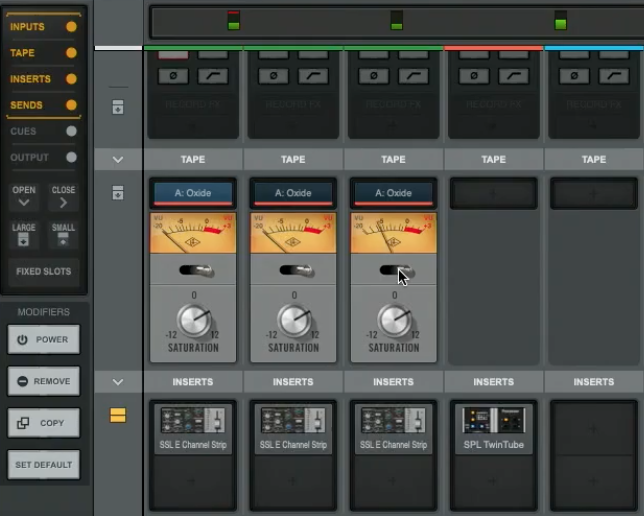Flip the Oxide tape switch on the third channel
644x516 pixels.
pyautogui.click(x=397, y=270)
